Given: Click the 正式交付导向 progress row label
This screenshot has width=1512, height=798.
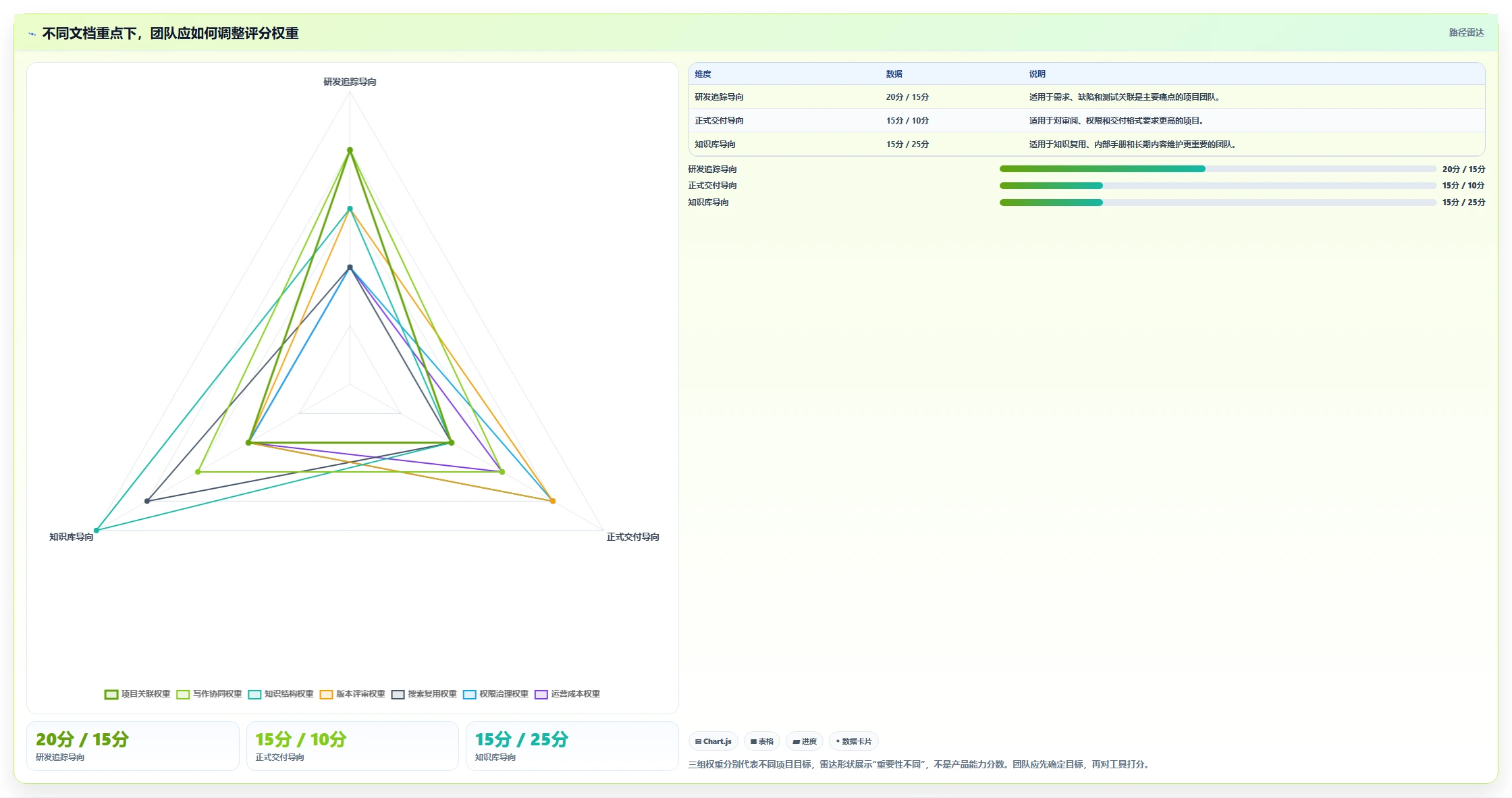Looking at the screenshot, I should point(712,186).
